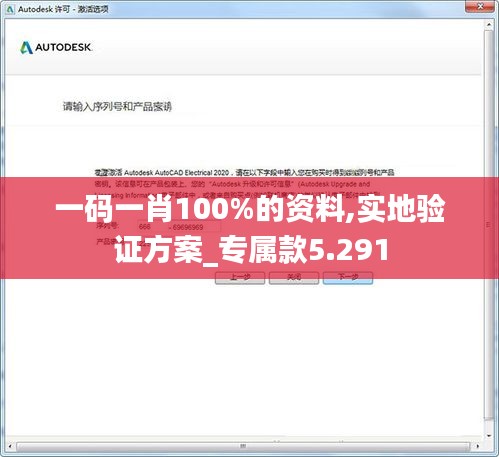Close the Autodesk license activation window
Image resolution: width=499 pixels, height=457 pixels.
[x=480, y=7]
